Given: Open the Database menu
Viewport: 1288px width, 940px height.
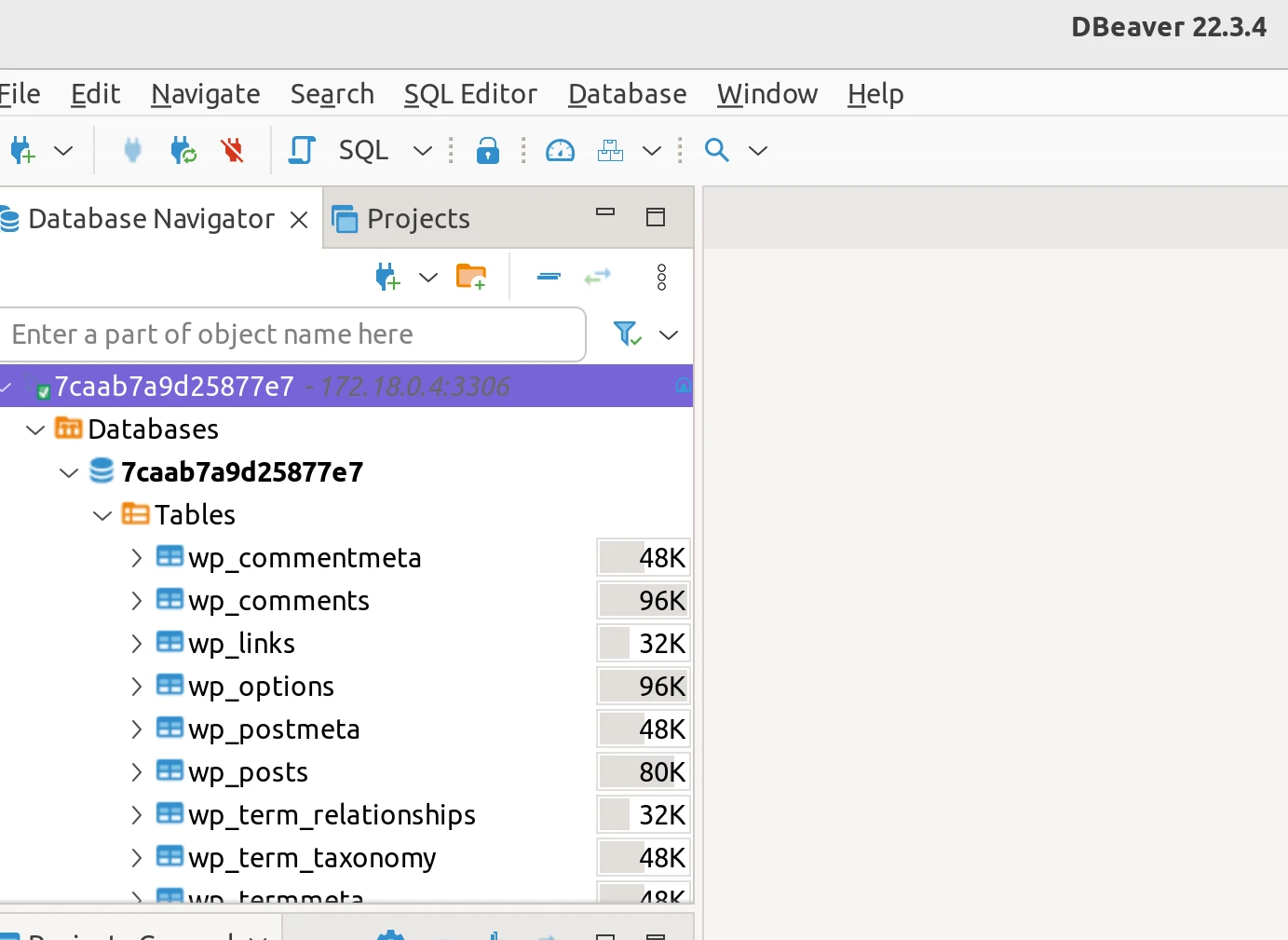Looking at the screenshot, I should [x=627, y=93].
